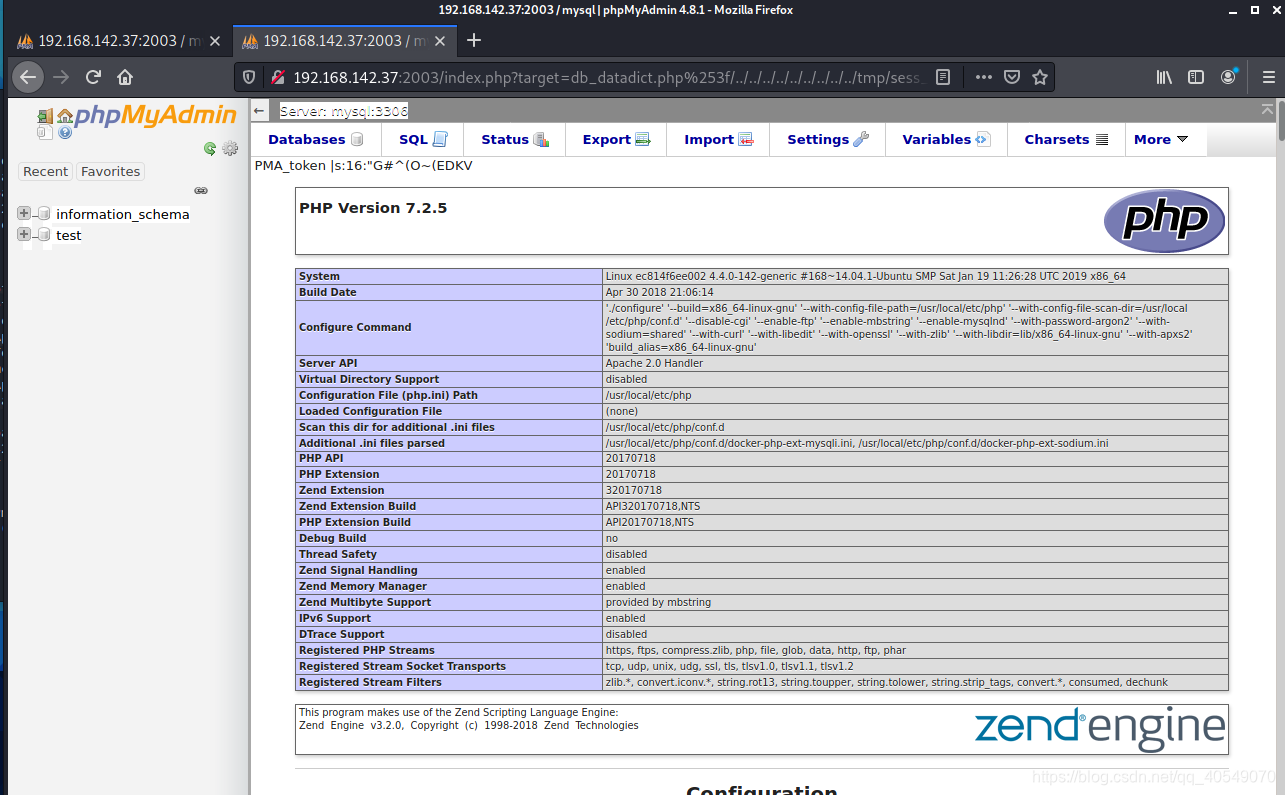Open the Export tab

[616, 140]
